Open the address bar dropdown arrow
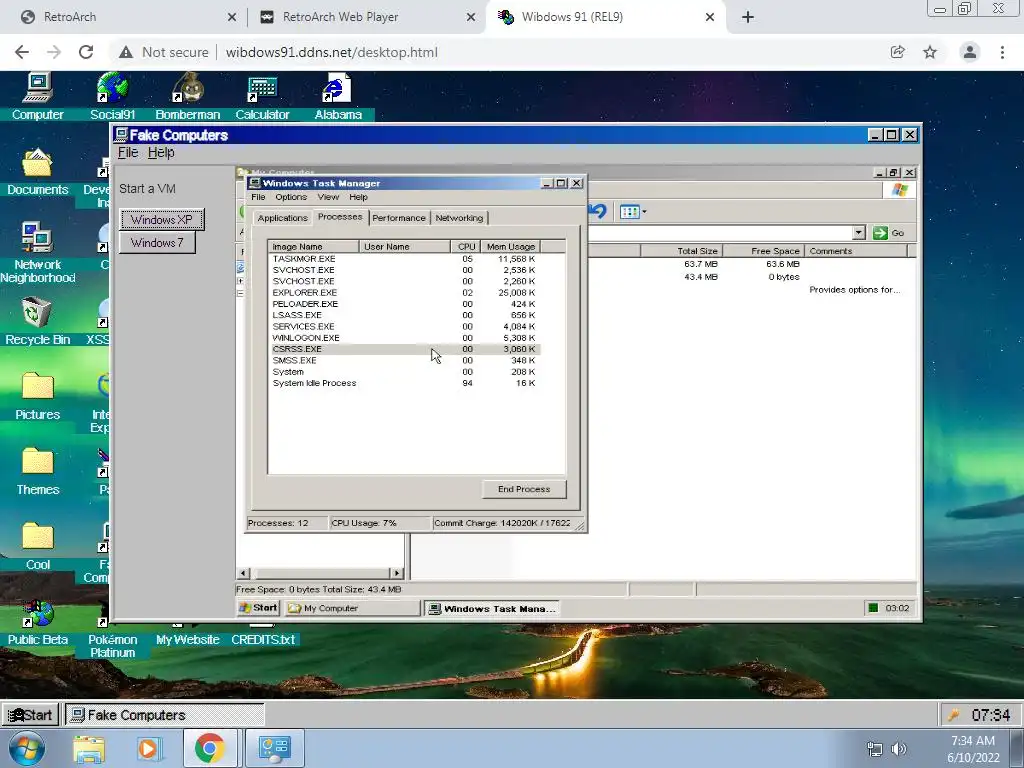The image size is (1024, 768). (859, 232)
